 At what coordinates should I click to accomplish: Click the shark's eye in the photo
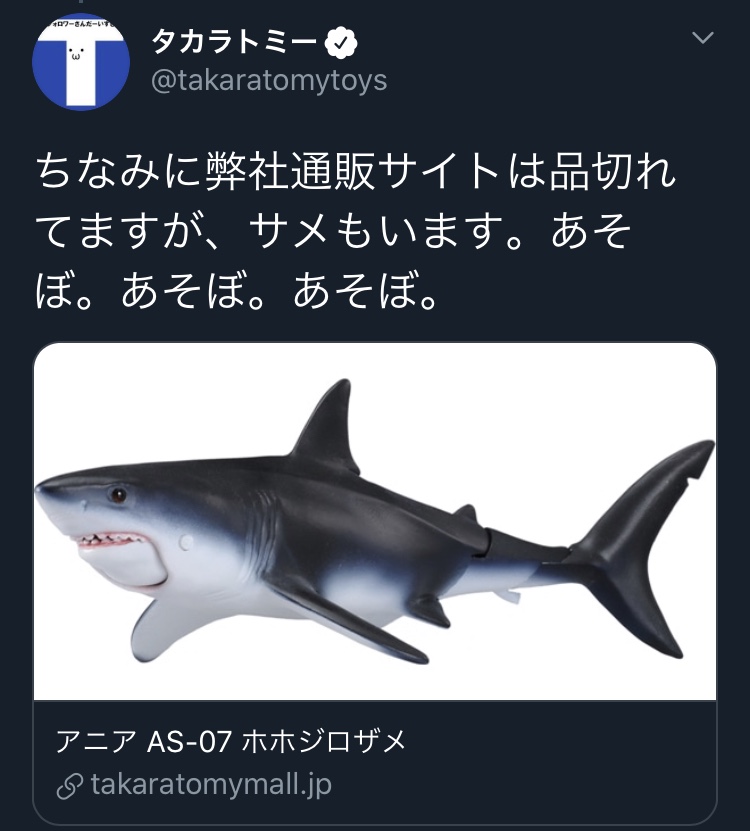(x=119, y=494)
